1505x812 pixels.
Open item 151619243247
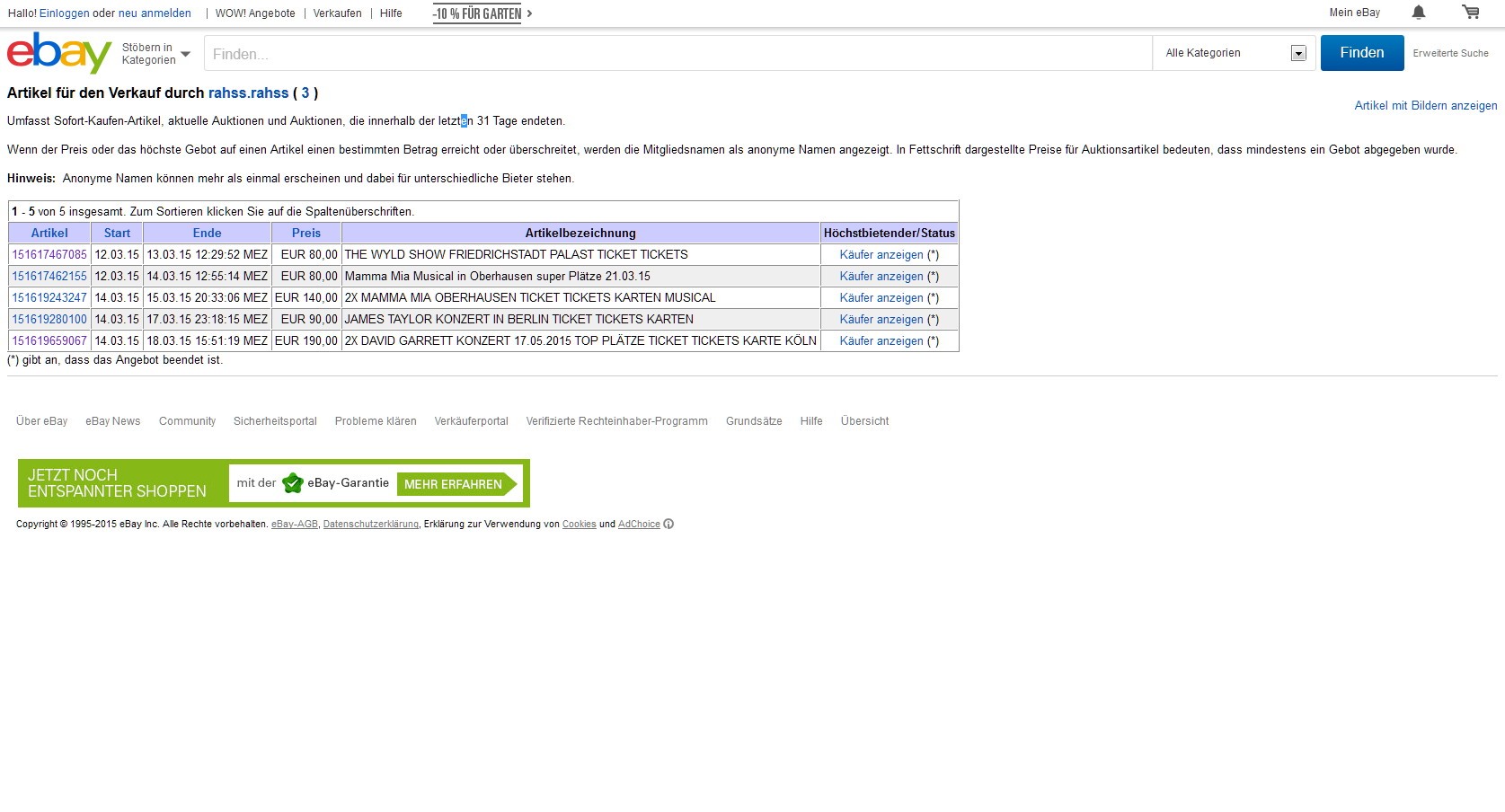[x=49, y=298]
